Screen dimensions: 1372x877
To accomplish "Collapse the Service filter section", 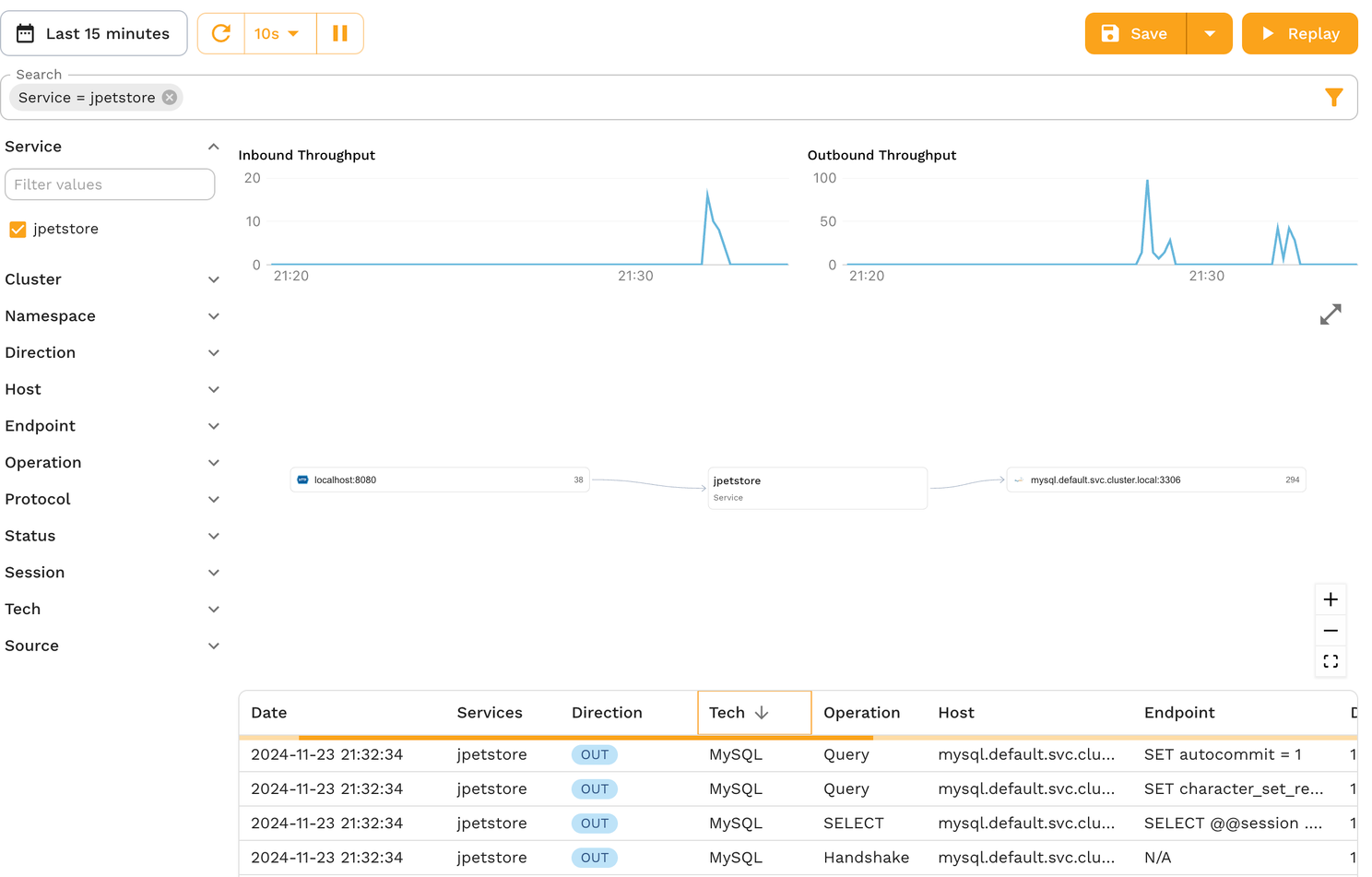I will pyautogui.click(x=213, y=147).
